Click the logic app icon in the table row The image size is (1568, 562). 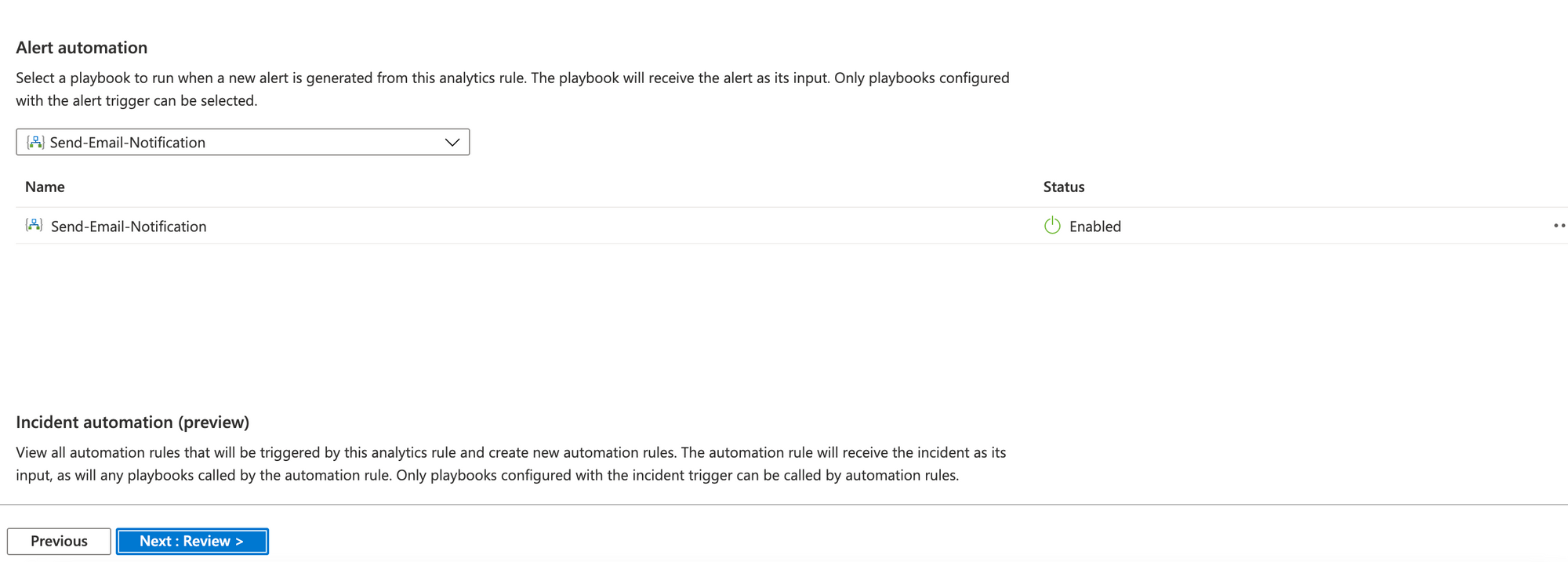34,226
